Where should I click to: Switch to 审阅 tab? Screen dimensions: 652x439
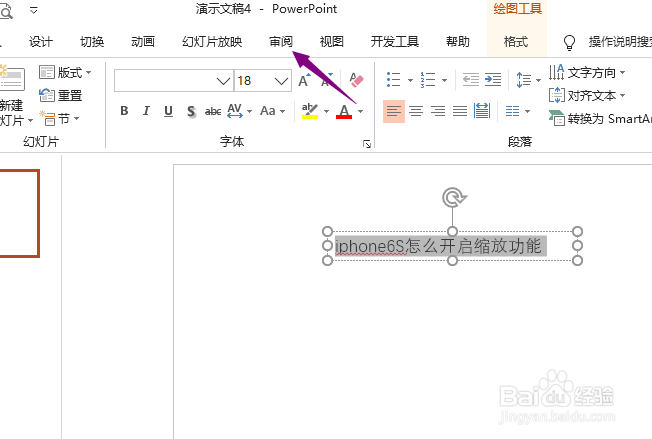tap(281, 42)
